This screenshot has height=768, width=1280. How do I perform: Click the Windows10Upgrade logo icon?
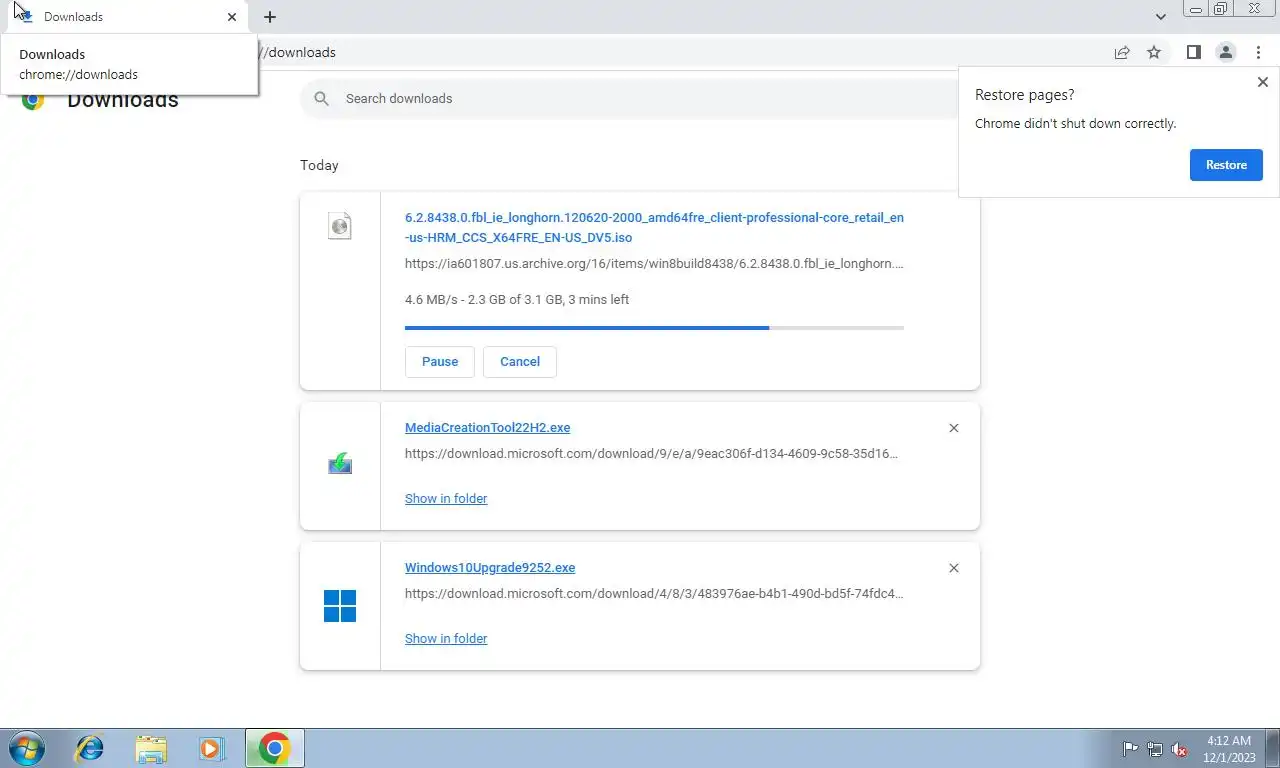click(x=340, y=605)
